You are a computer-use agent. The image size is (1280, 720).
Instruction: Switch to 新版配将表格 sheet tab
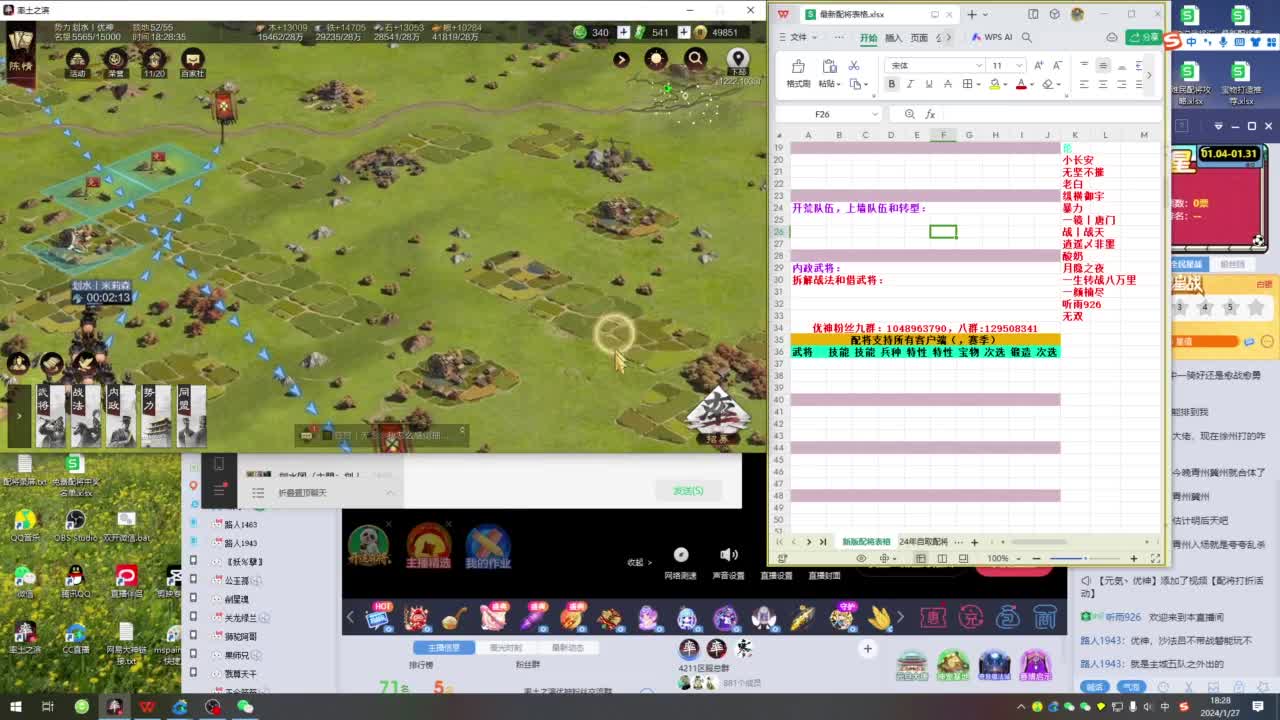pyautogui.click(x=865, y=542)
